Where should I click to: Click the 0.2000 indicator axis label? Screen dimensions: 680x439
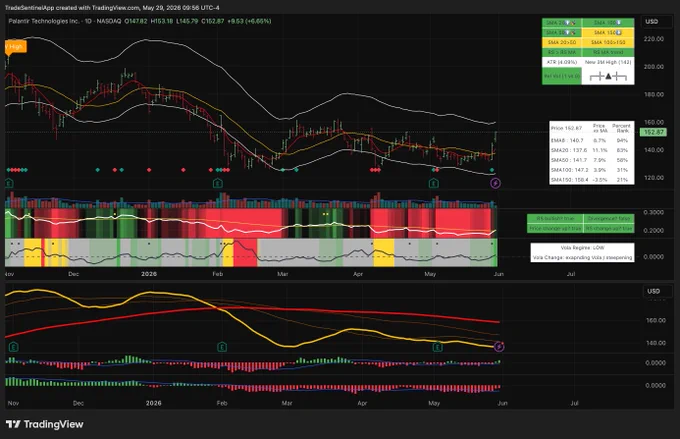[654, 230]
